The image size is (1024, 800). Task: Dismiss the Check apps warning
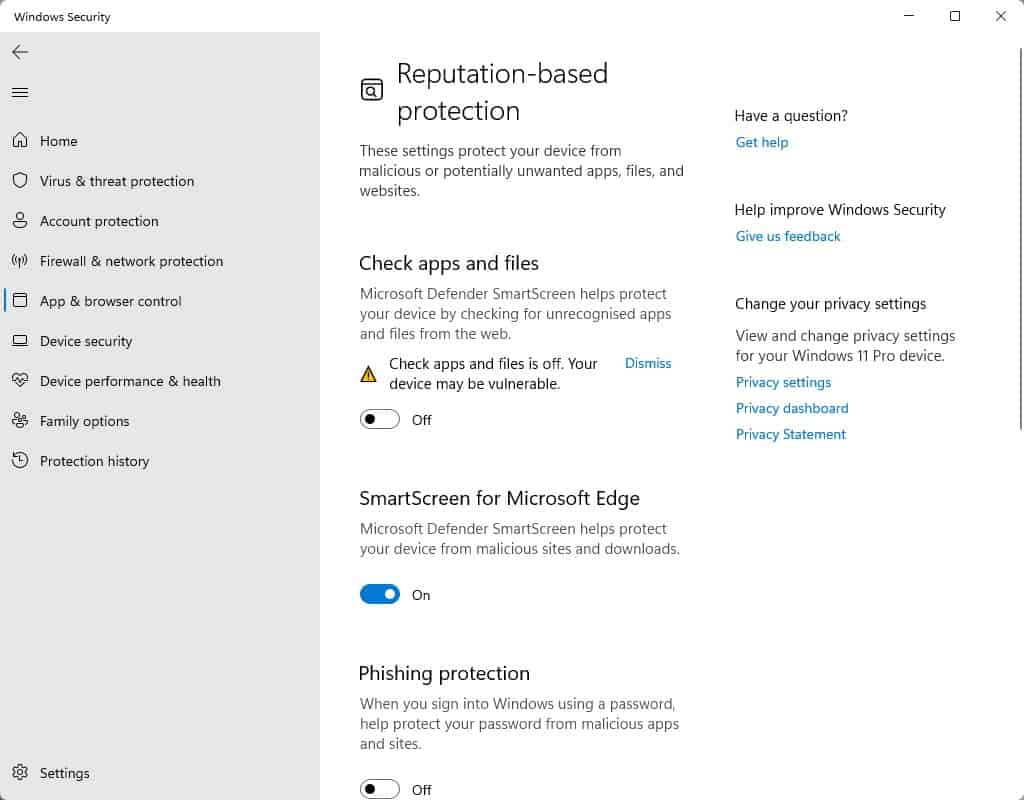tap(648, 363)
